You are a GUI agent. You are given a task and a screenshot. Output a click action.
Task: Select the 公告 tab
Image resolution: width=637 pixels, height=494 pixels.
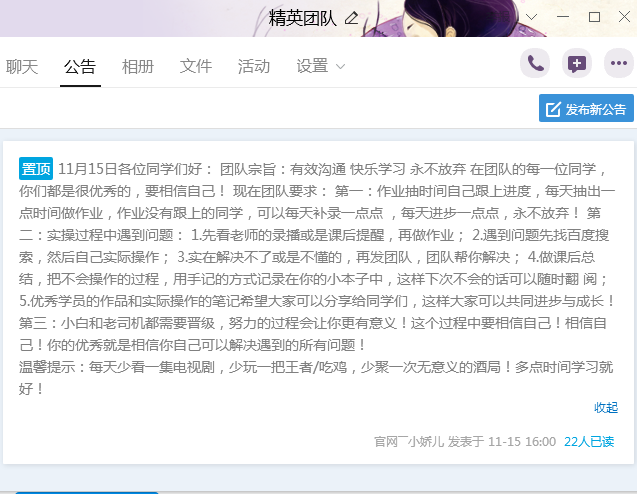click(x=80, y=66)
